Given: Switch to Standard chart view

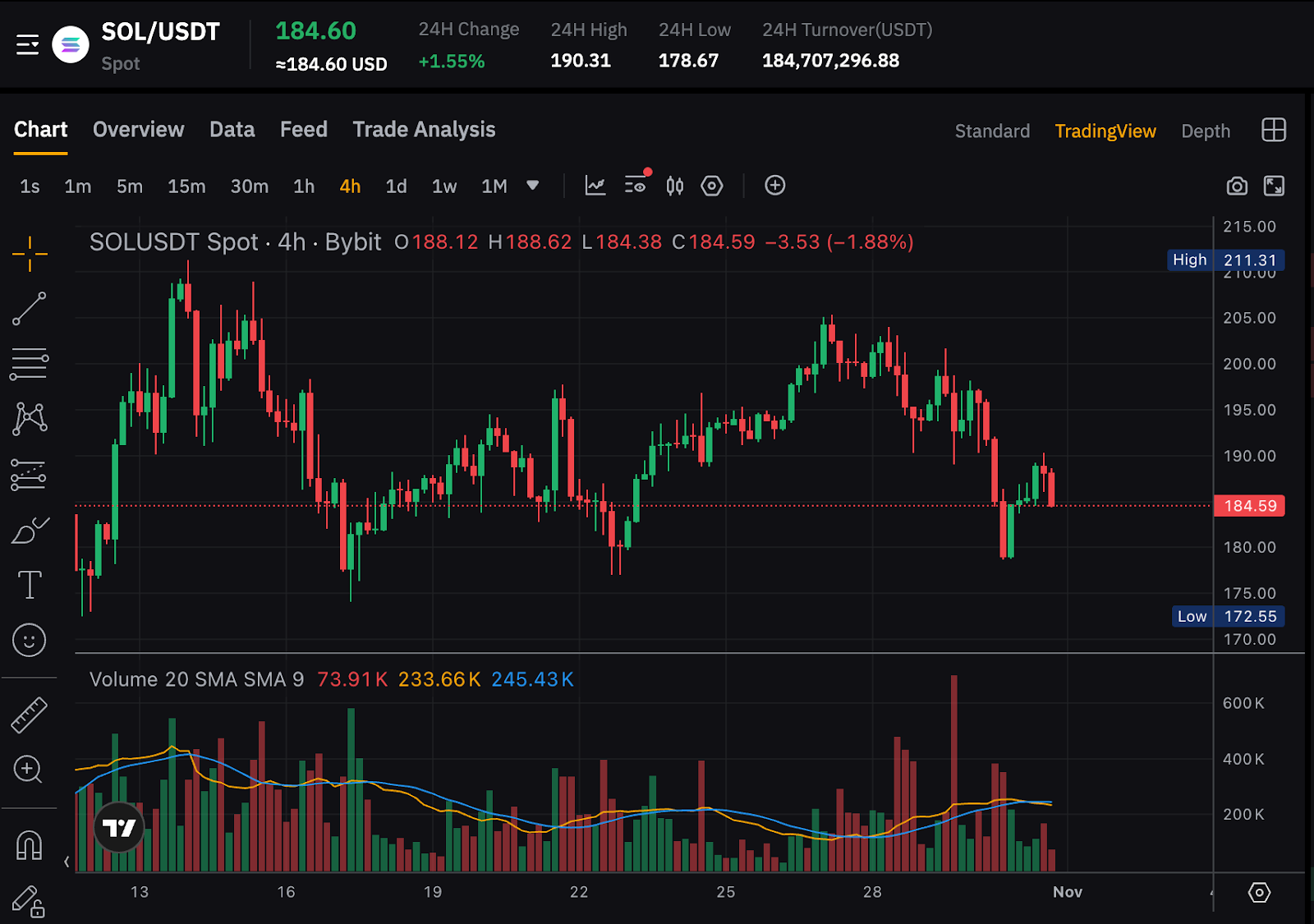Looking at the screenshot, I should click(x=992, y=131).
